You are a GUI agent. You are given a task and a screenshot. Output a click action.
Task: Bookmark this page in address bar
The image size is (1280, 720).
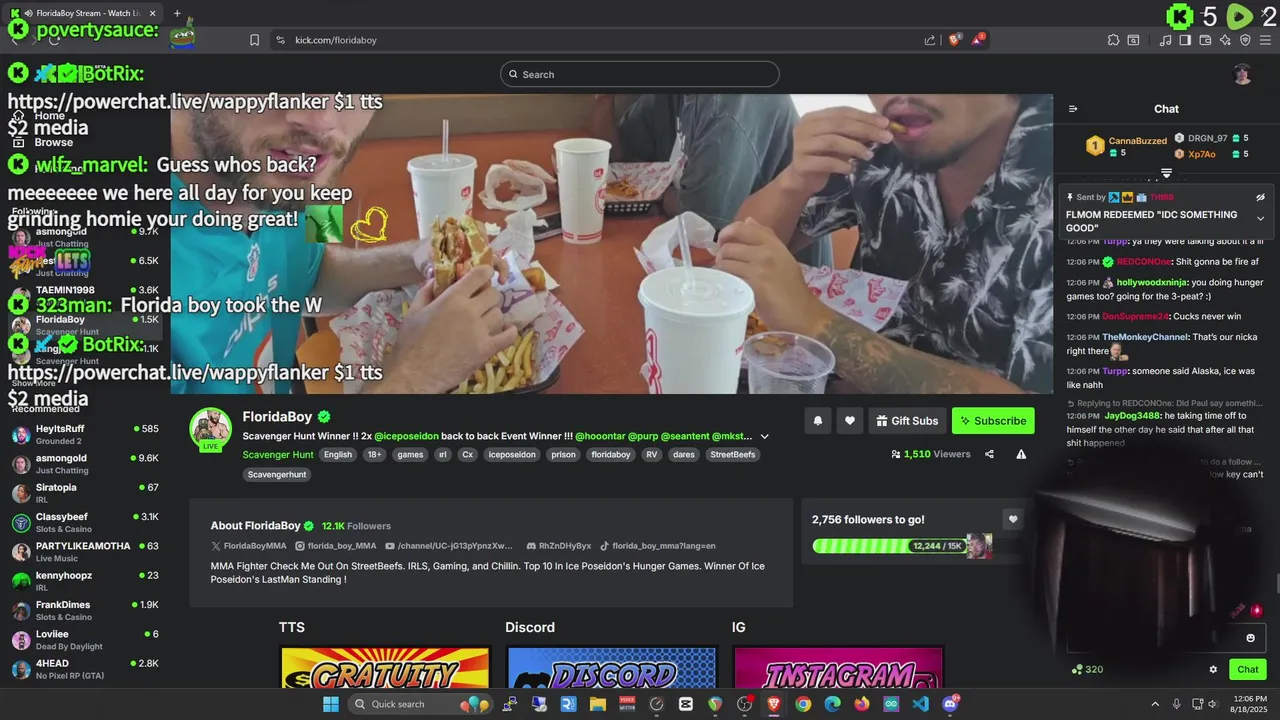[x=254, y=40]
